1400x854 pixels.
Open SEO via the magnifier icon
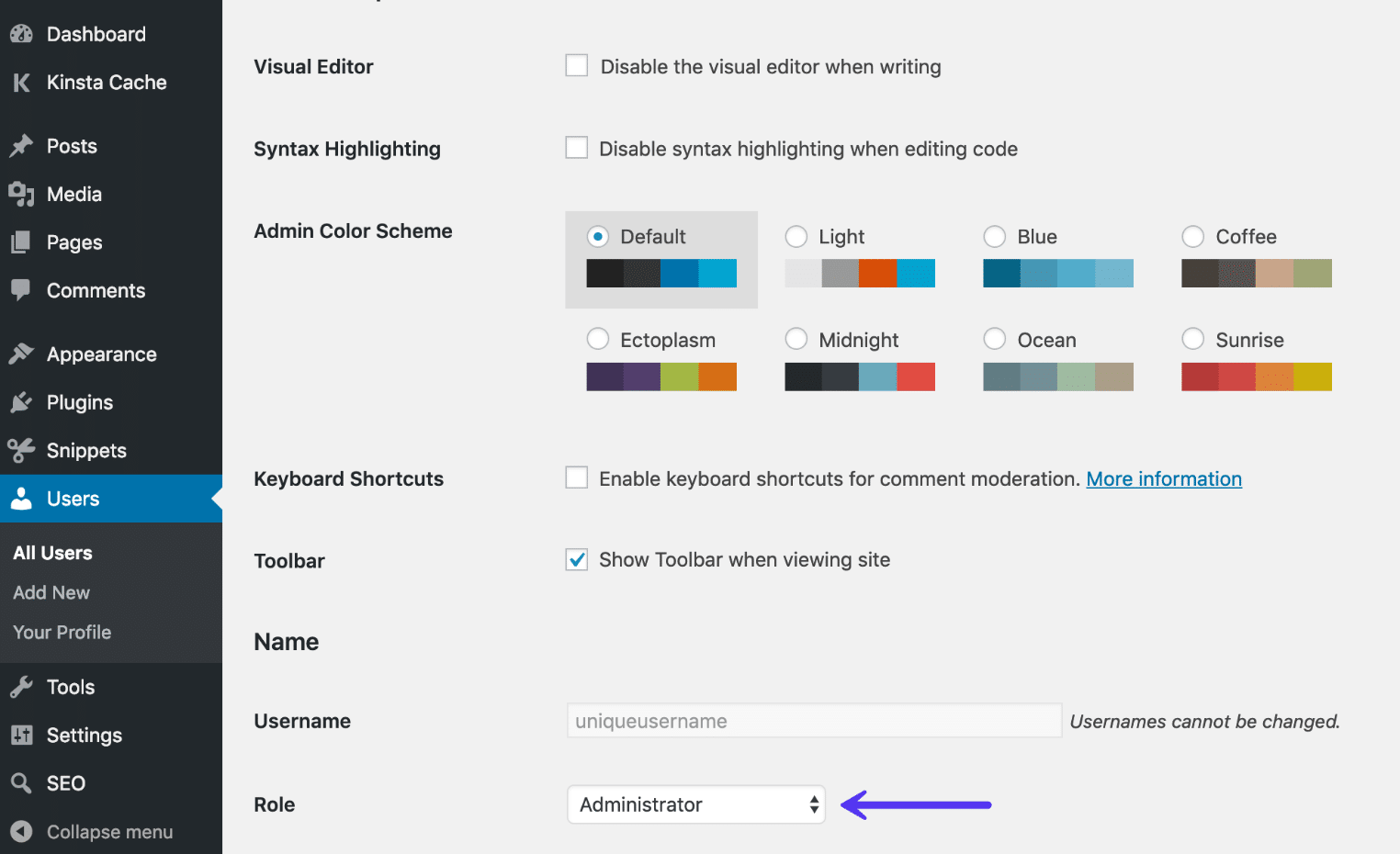pyautogui.click(x=22, y=782)
